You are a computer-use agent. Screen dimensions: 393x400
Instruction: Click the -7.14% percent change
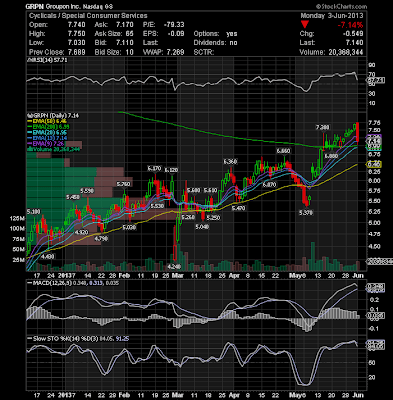[350, 25]
